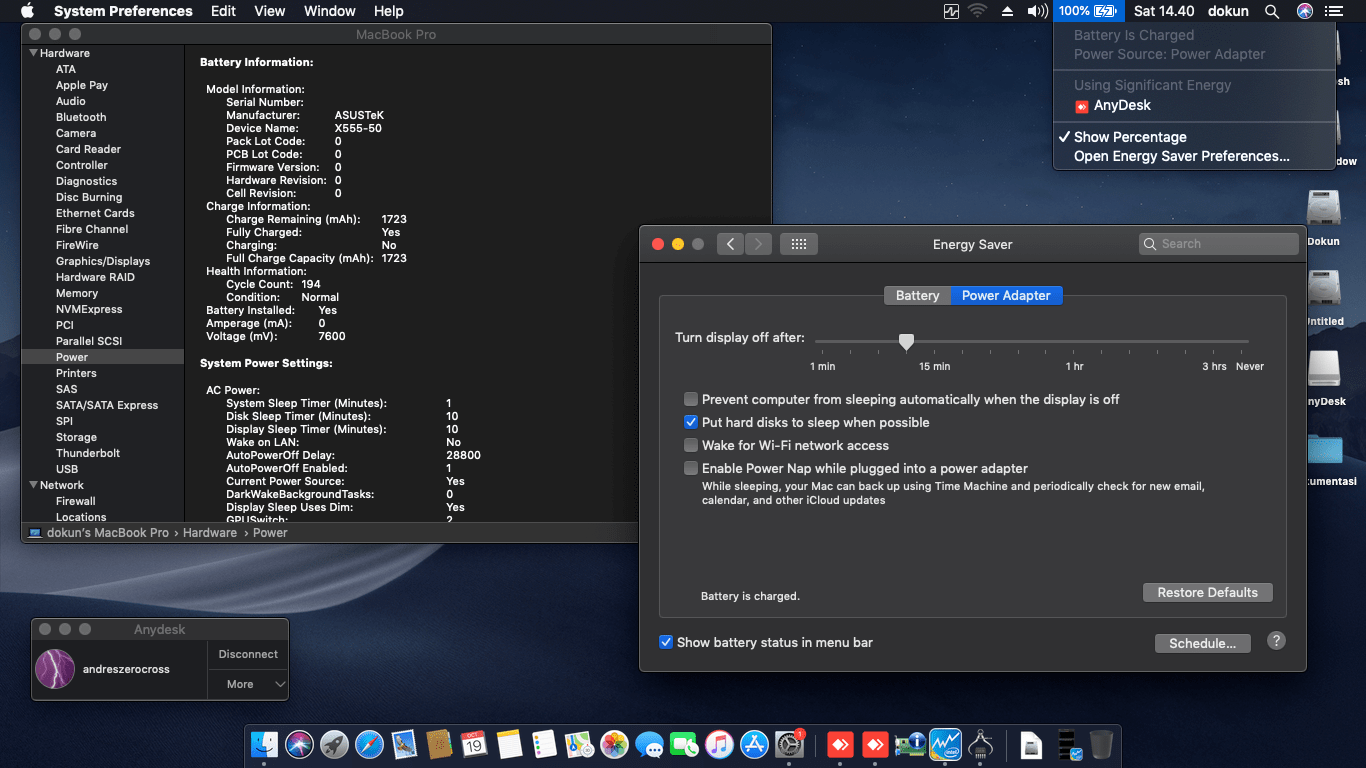The height and width of the screenshot is (768, 1366).
Task: Enable Prevent computer from sleeping automatically
Action: [691, 399]
